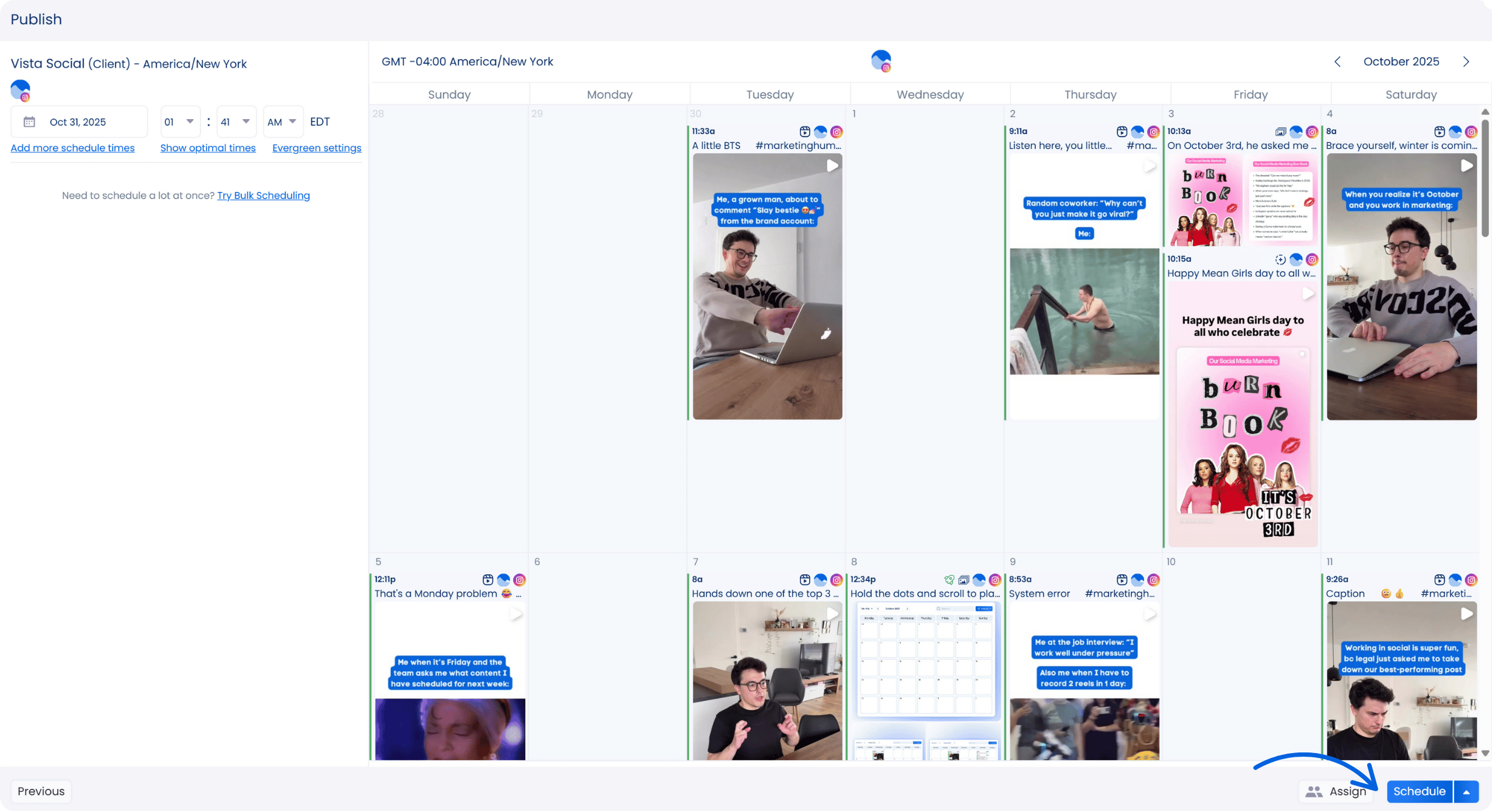This screenshot has height=812, width=1493.
Task: Click story icon on 10:15a post
Action: pyautogui.click(x=1280, y=260)
